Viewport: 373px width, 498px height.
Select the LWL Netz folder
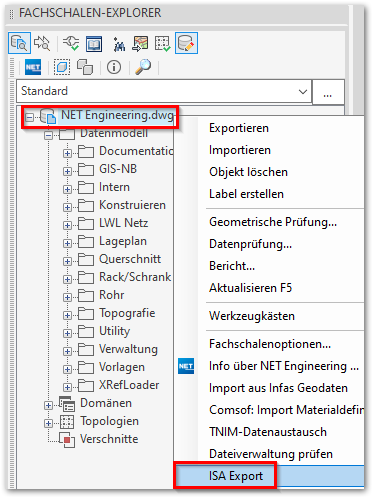pyautogui.click(x=123, y=223)
